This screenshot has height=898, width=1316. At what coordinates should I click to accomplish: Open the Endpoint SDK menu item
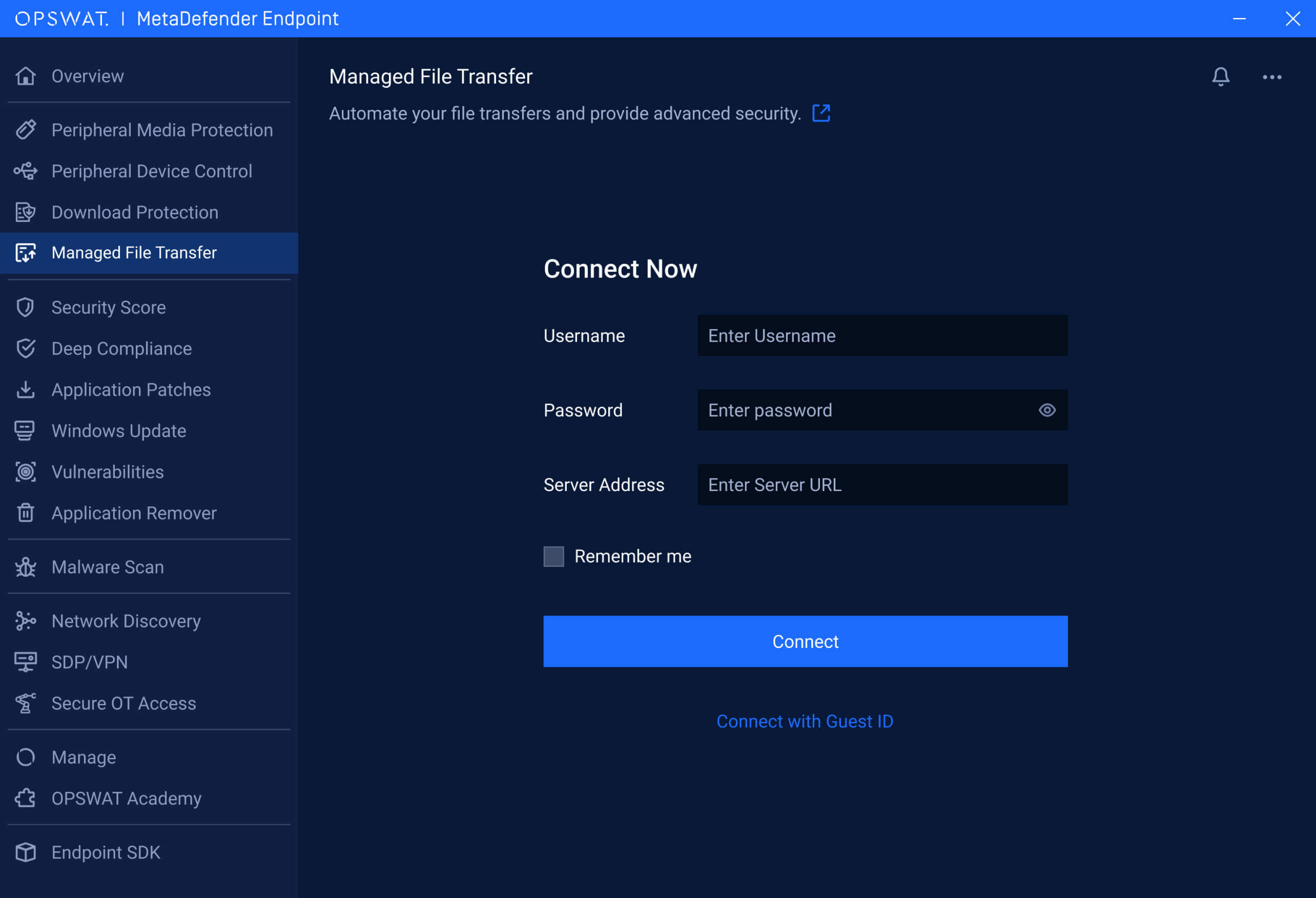tap(106, 852)
